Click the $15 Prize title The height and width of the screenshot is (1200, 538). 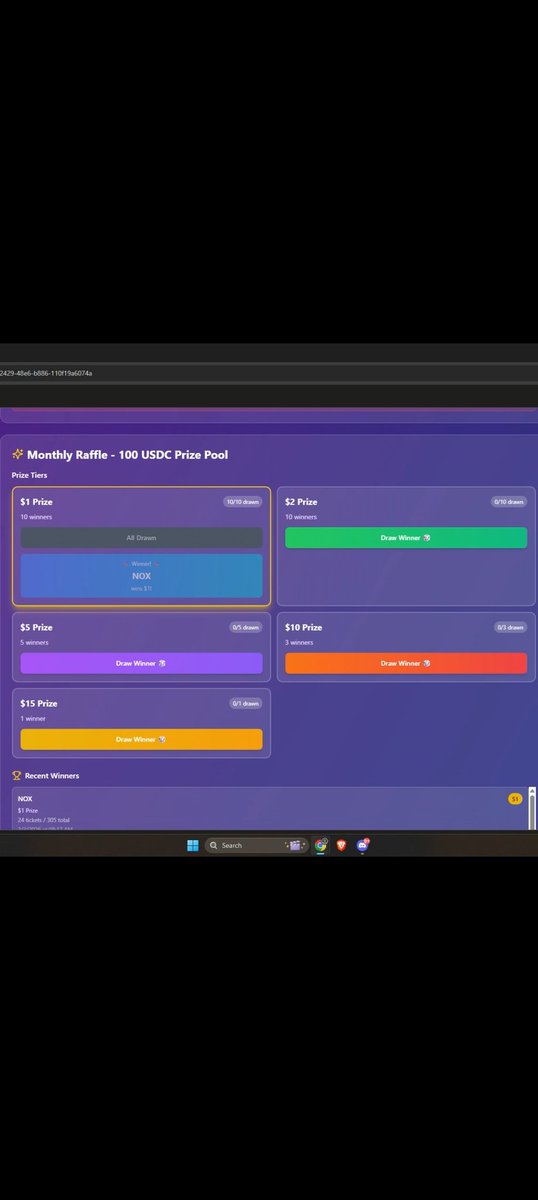[x=38, y=703]
